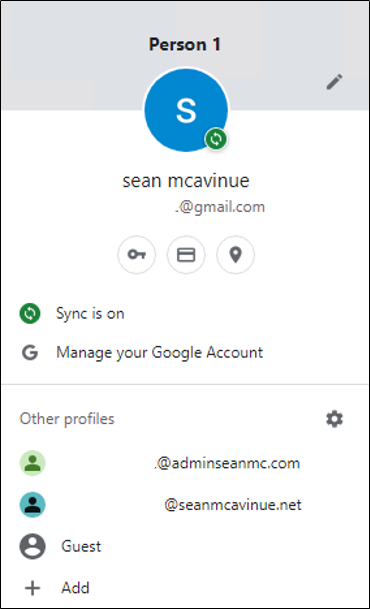Switch to the seanmcavinue.net profile
This screenshot has height=609, width=370.
185,505
